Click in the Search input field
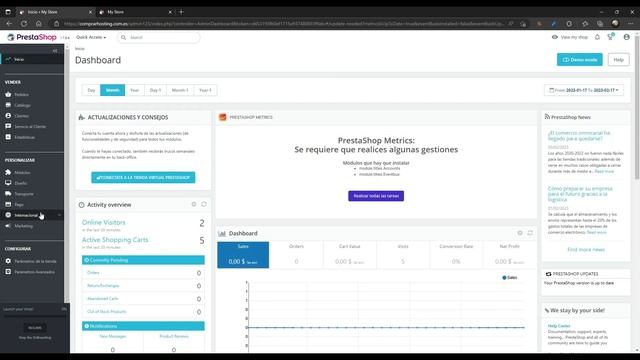The height and width of the screenshot is (360, 640). click(x=159, y=38)
